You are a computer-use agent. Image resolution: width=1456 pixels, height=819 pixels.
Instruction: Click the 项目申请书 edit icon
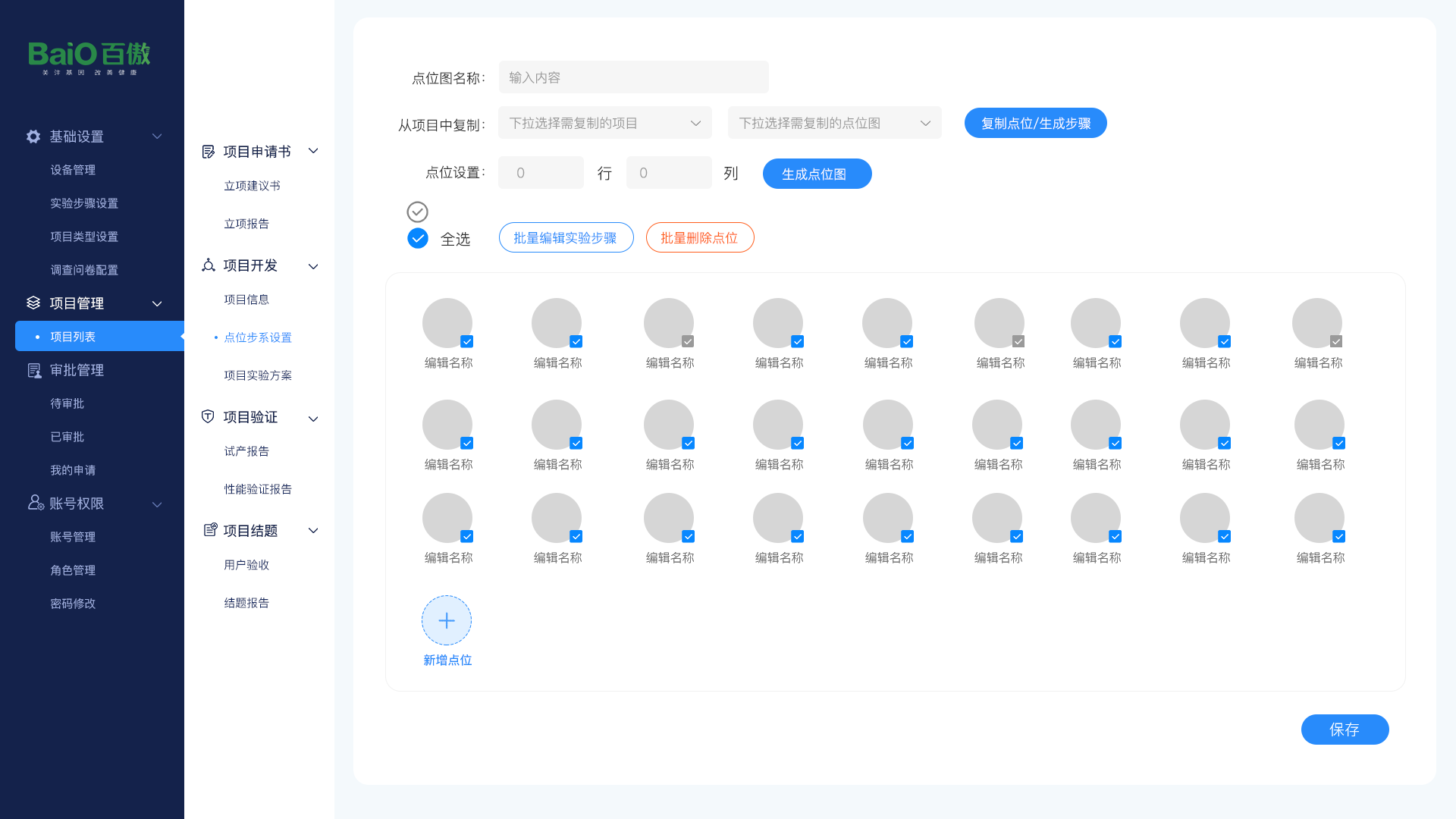point(209,152)
